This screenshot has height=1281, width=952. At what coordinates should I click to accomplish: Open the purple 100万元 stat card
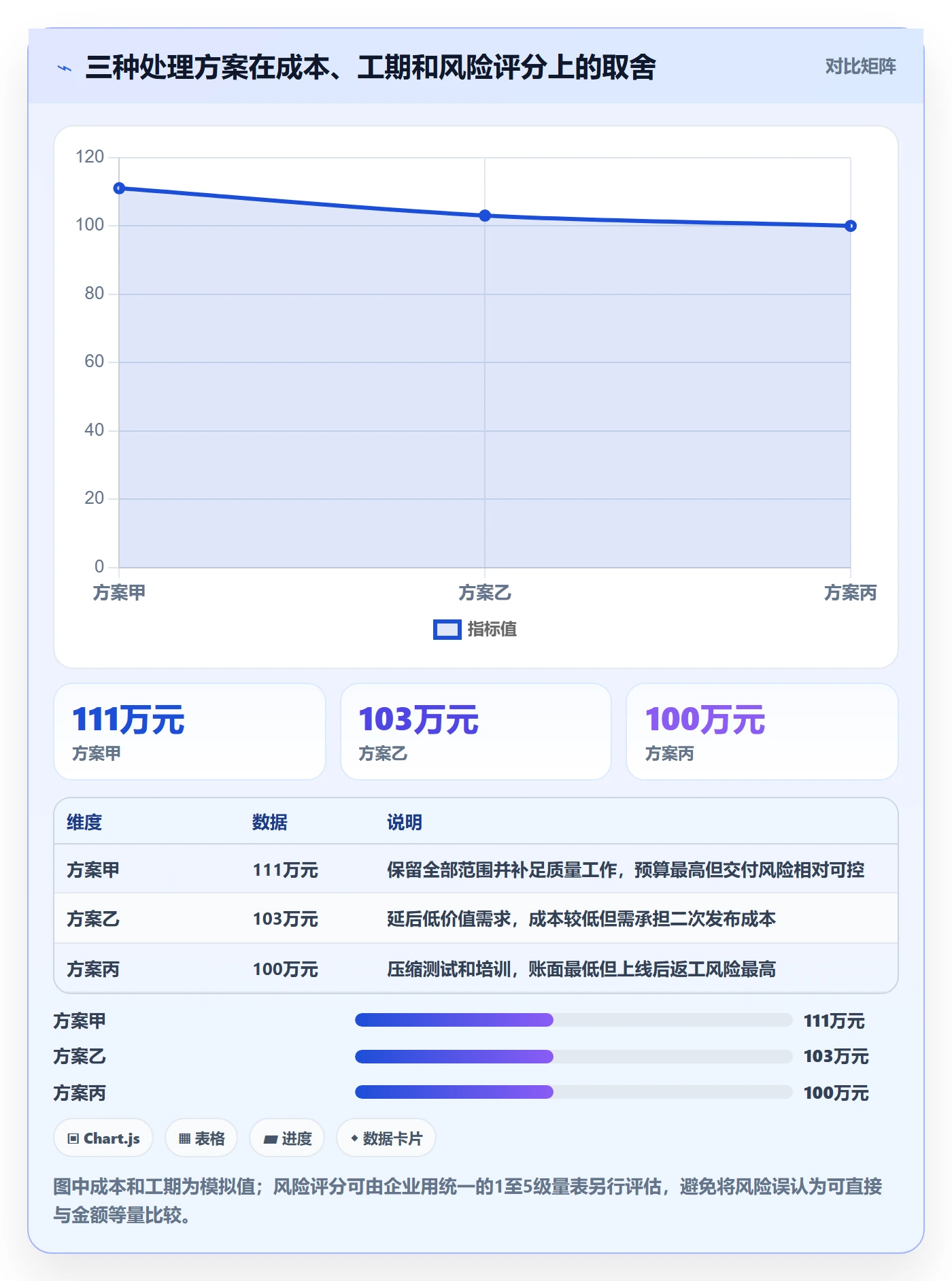tap(762, 732)
